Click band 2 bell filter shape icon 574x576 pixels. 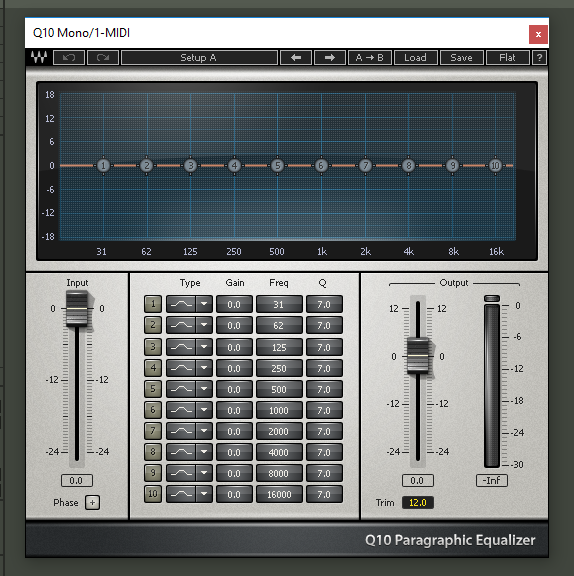coord(181,325)
